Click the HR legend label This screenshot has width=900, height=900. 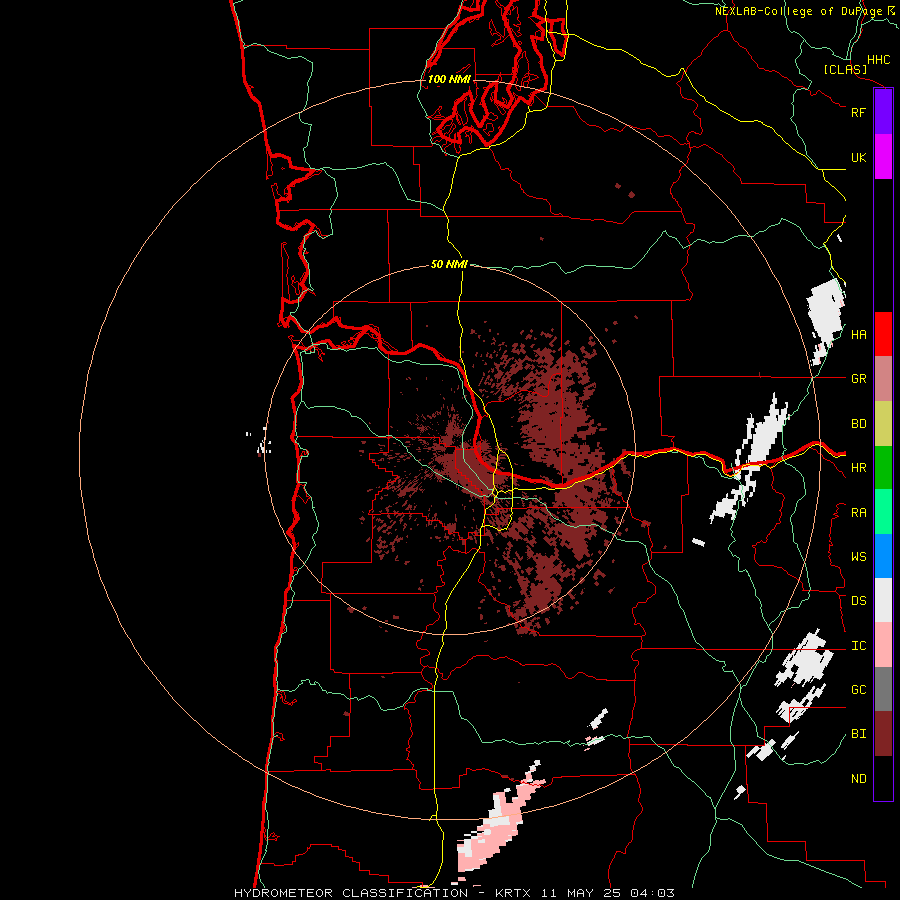(x=858, y=468)
